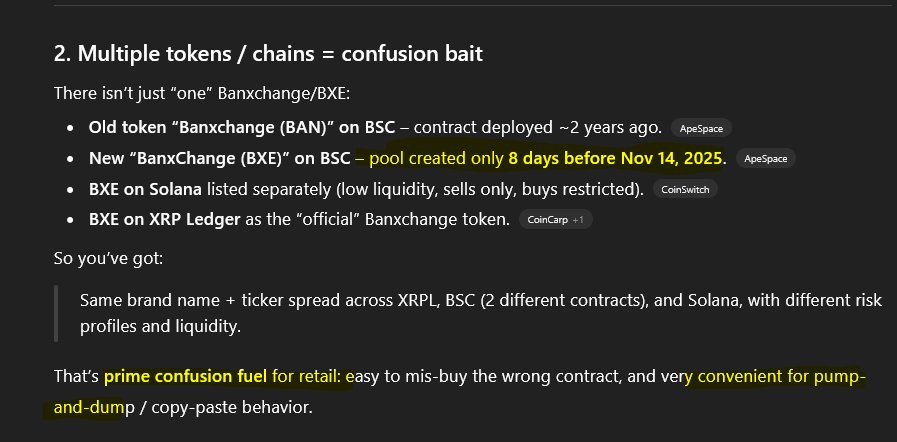Click the highlighted text "convenient for pump-"
897x442 pixels.
coord(782,377)
